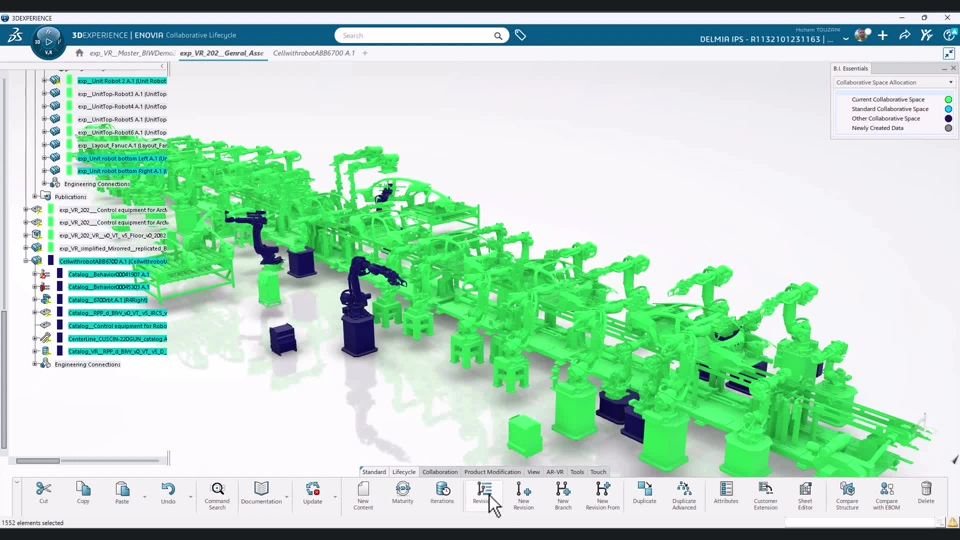This screenshot has height=540, width=960.
Task: Open the Paste dropdown arrow
Action: [x=144, y=497]
